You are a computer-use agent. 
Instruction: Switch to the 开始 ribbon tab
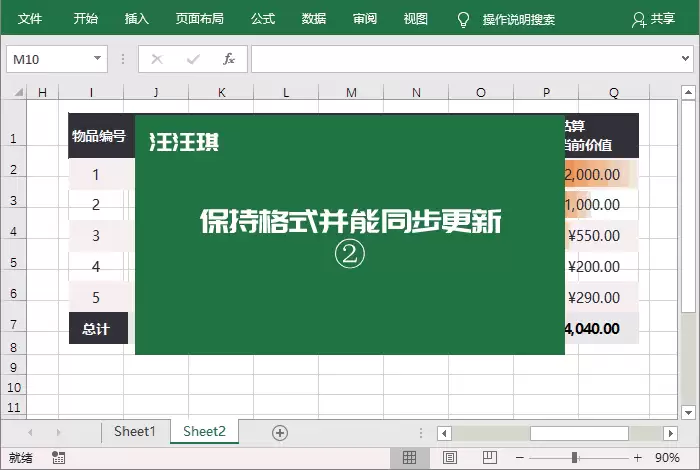click(x=86, y=19)
